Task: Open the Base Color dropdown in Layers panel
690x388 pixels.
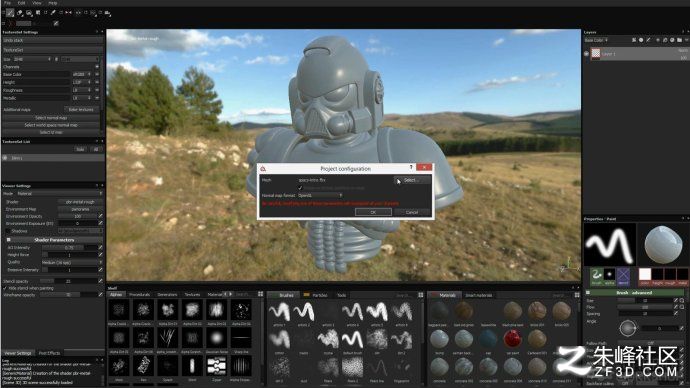Action: pos(596,40)
